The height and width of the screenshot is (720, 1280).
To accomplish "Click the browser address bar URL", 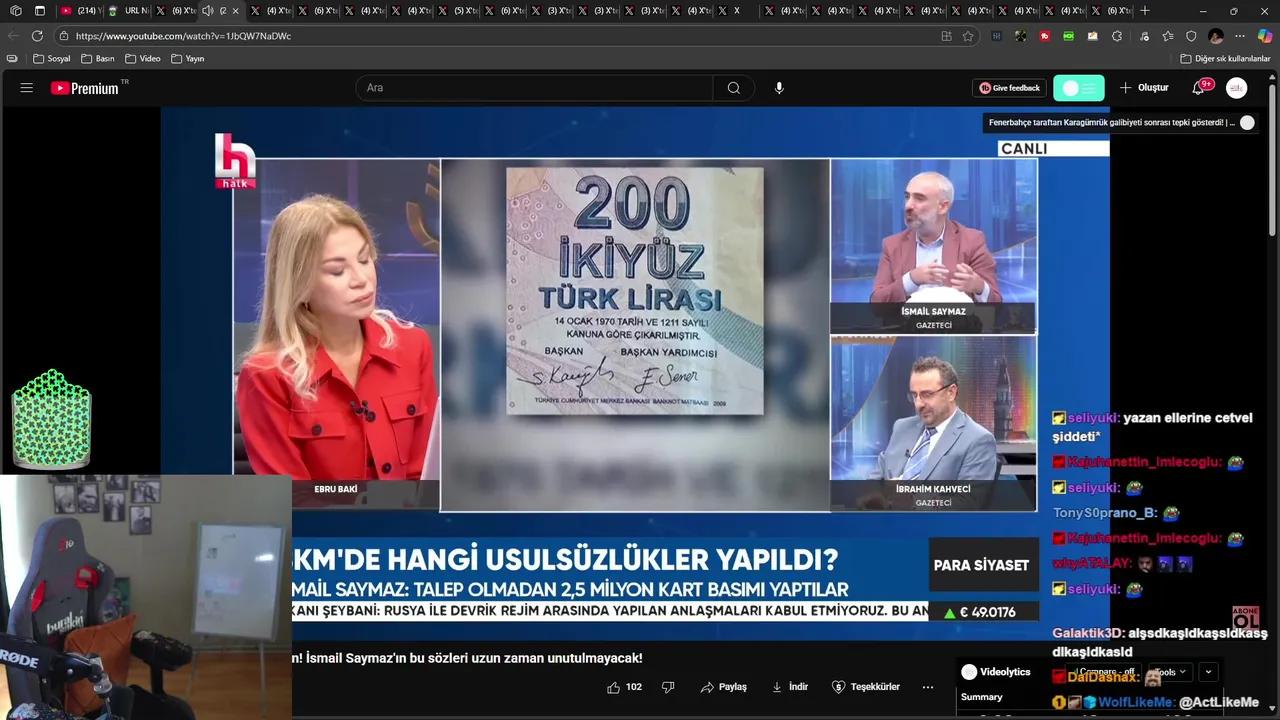I will click(x=183, y=36).
